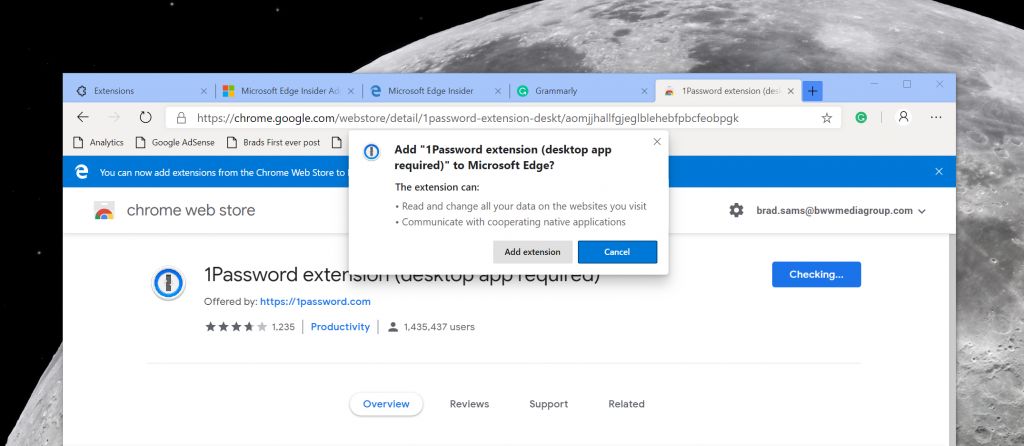Click Cancel in the extension dialog
This screenshot has width=1024, height=446.
pyautogui.click(x=617, y=252)
